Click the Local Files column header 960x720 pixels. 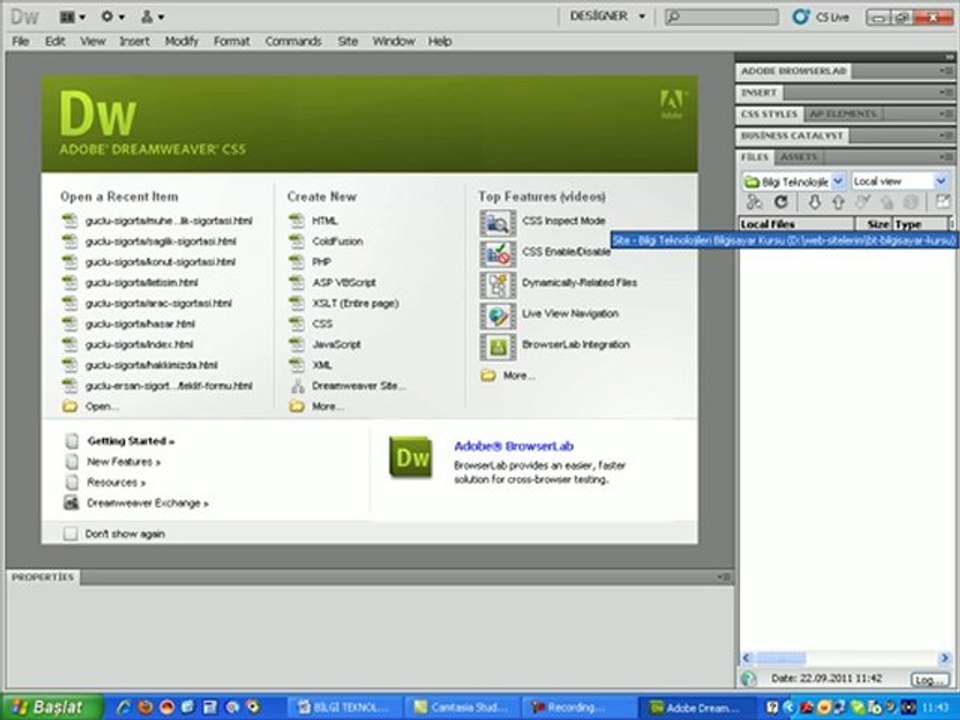tap(797, 224)
